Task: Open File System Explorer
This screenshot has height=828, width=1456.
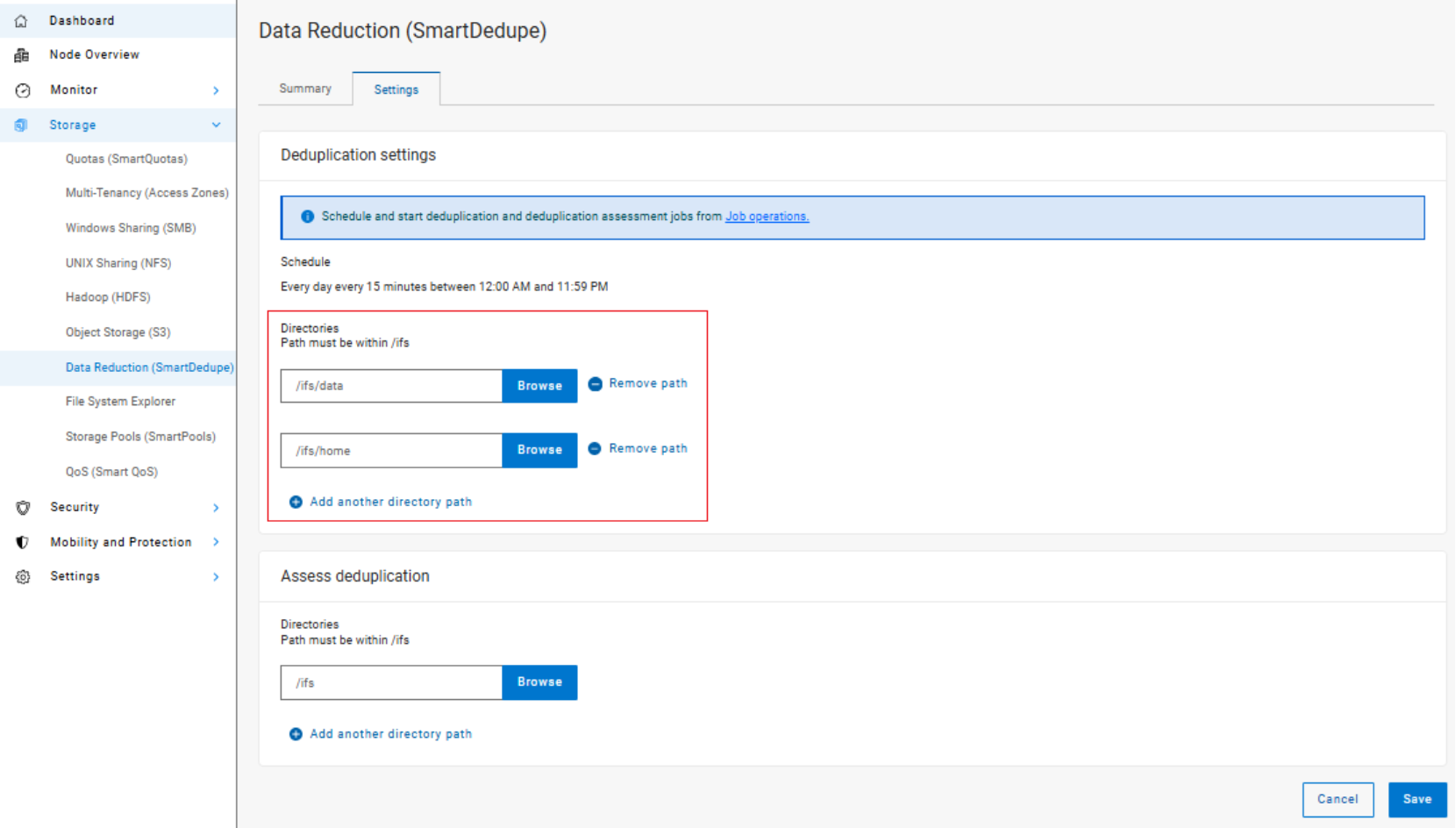Action: (x=120, y=402)
